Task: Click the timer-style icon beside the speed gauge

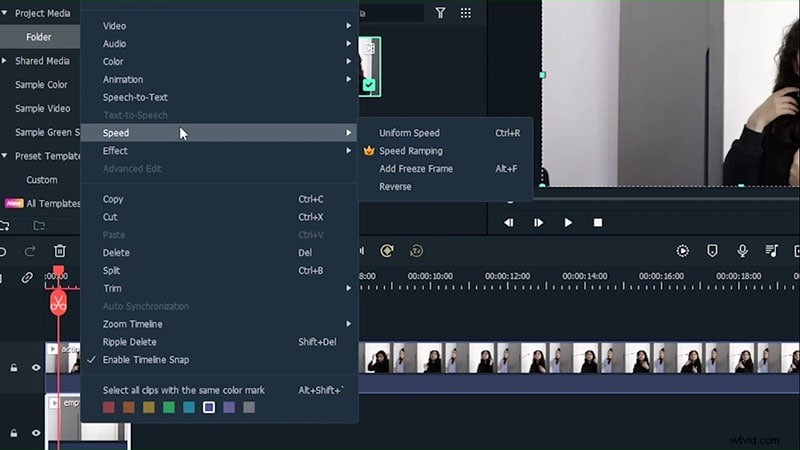Action: point(416,251)
